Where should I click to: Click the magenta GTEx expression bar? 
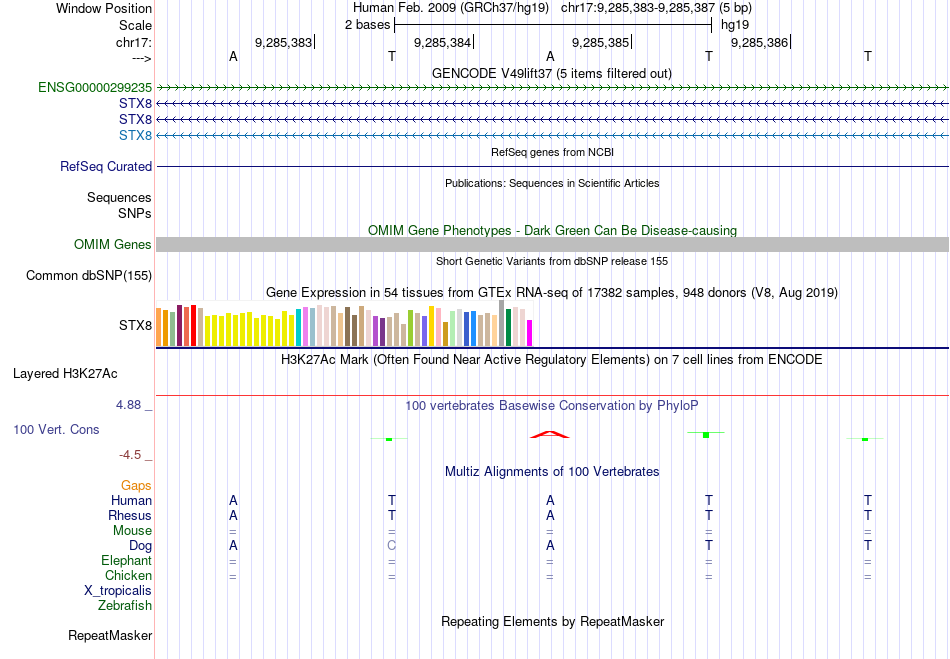tap(530, 333)
